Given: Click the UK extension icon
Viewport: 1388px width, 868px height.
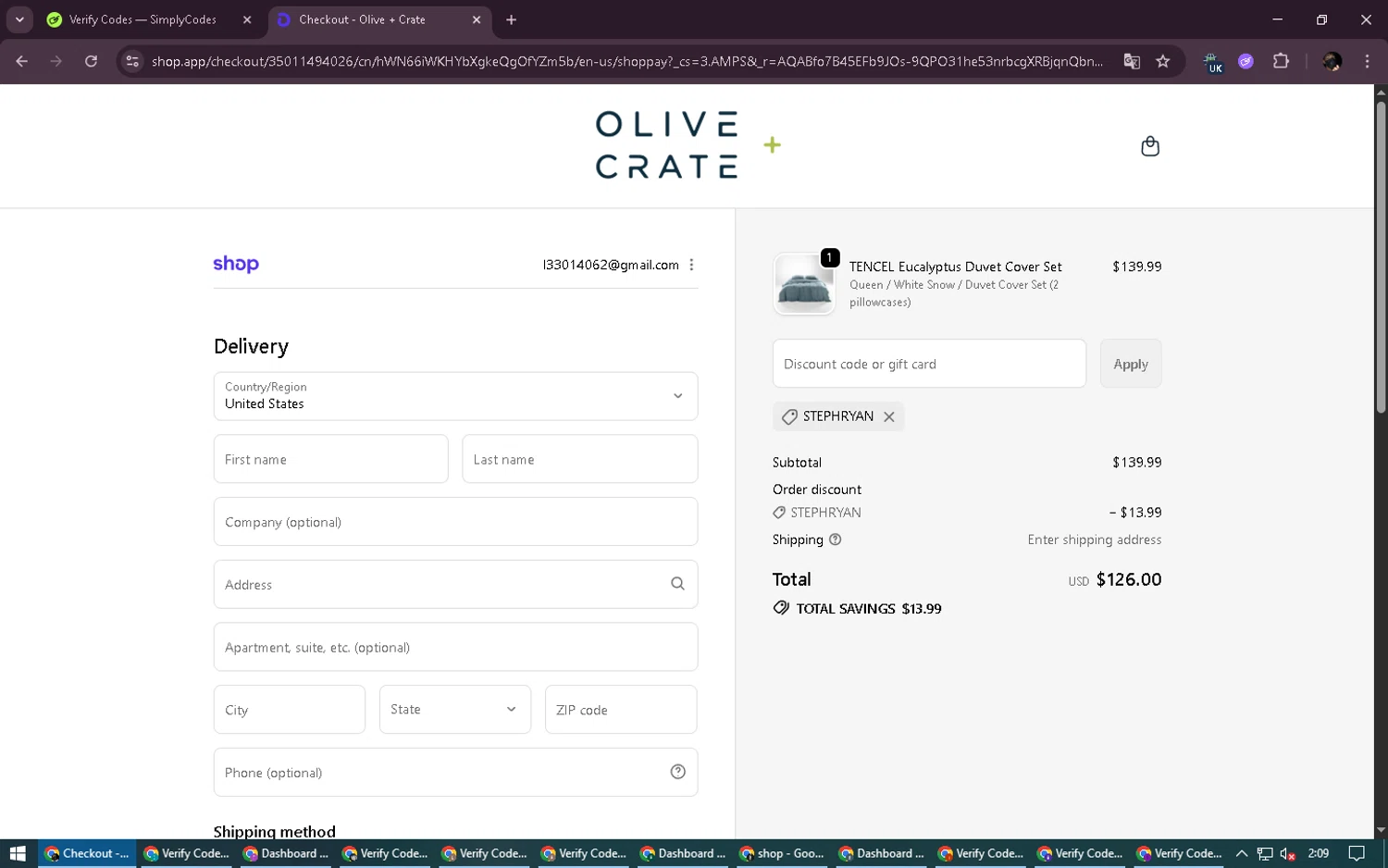Looking at the screenshot, I should (1212, 62).
